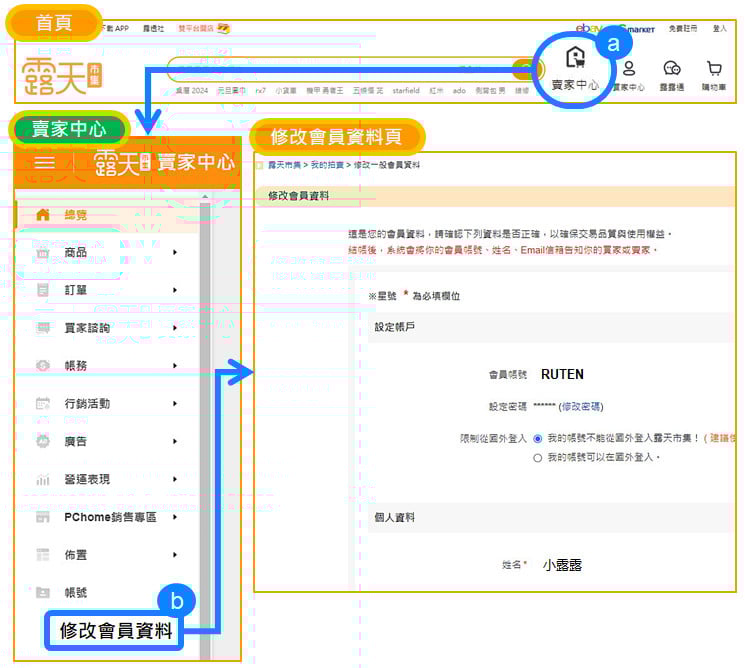Select 我的帳號不能從國外登入露天市集 radio option

[x=538, y=438]
